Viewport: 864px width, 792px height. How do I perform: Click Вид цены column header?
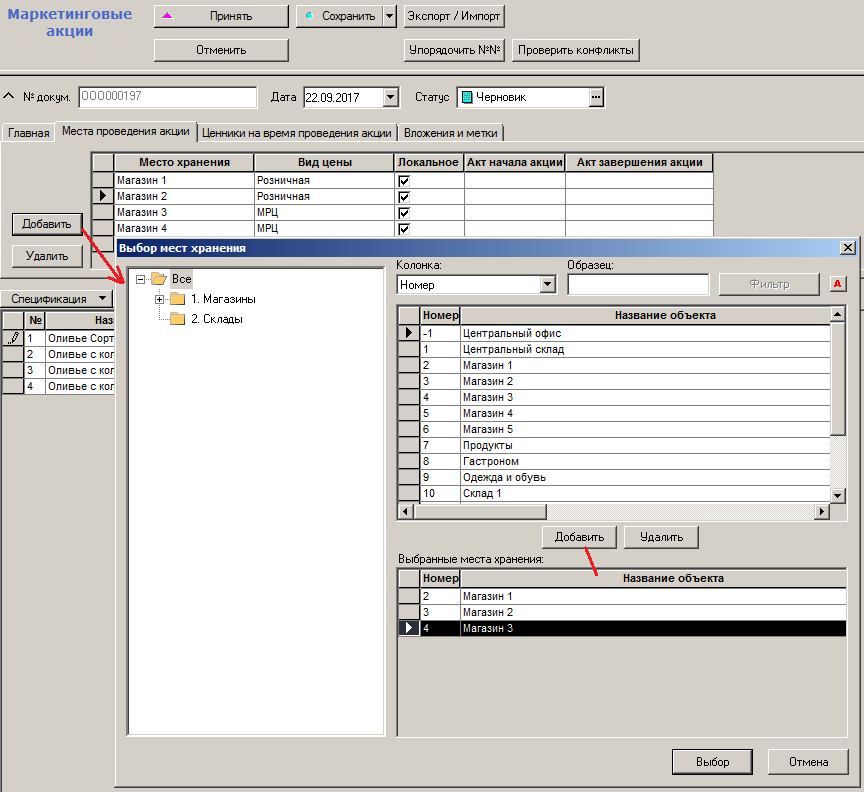pyautogui.click(x=325, y=162)
